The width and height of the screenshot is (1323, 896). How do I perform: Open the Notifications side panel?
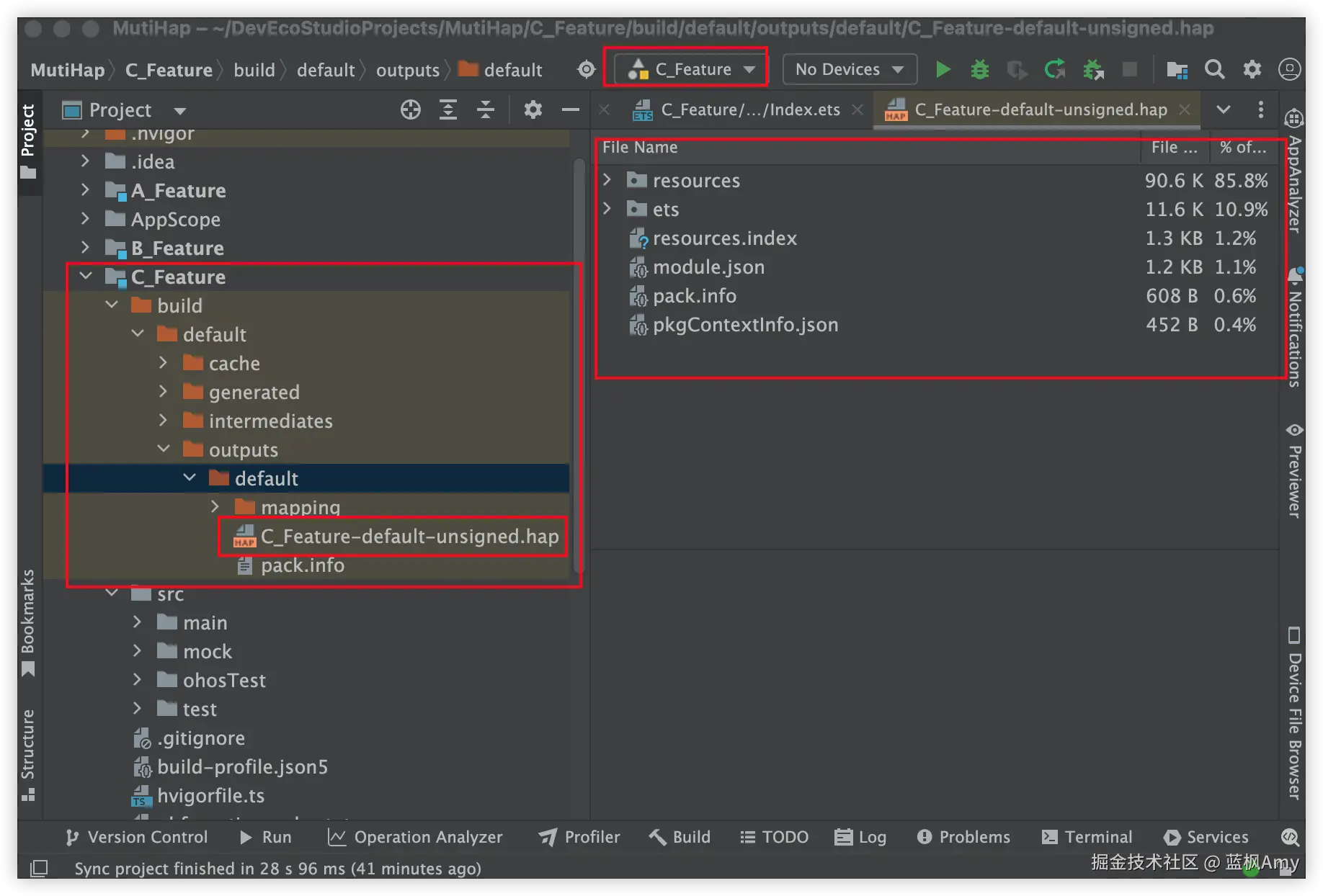click(1294, 328)
